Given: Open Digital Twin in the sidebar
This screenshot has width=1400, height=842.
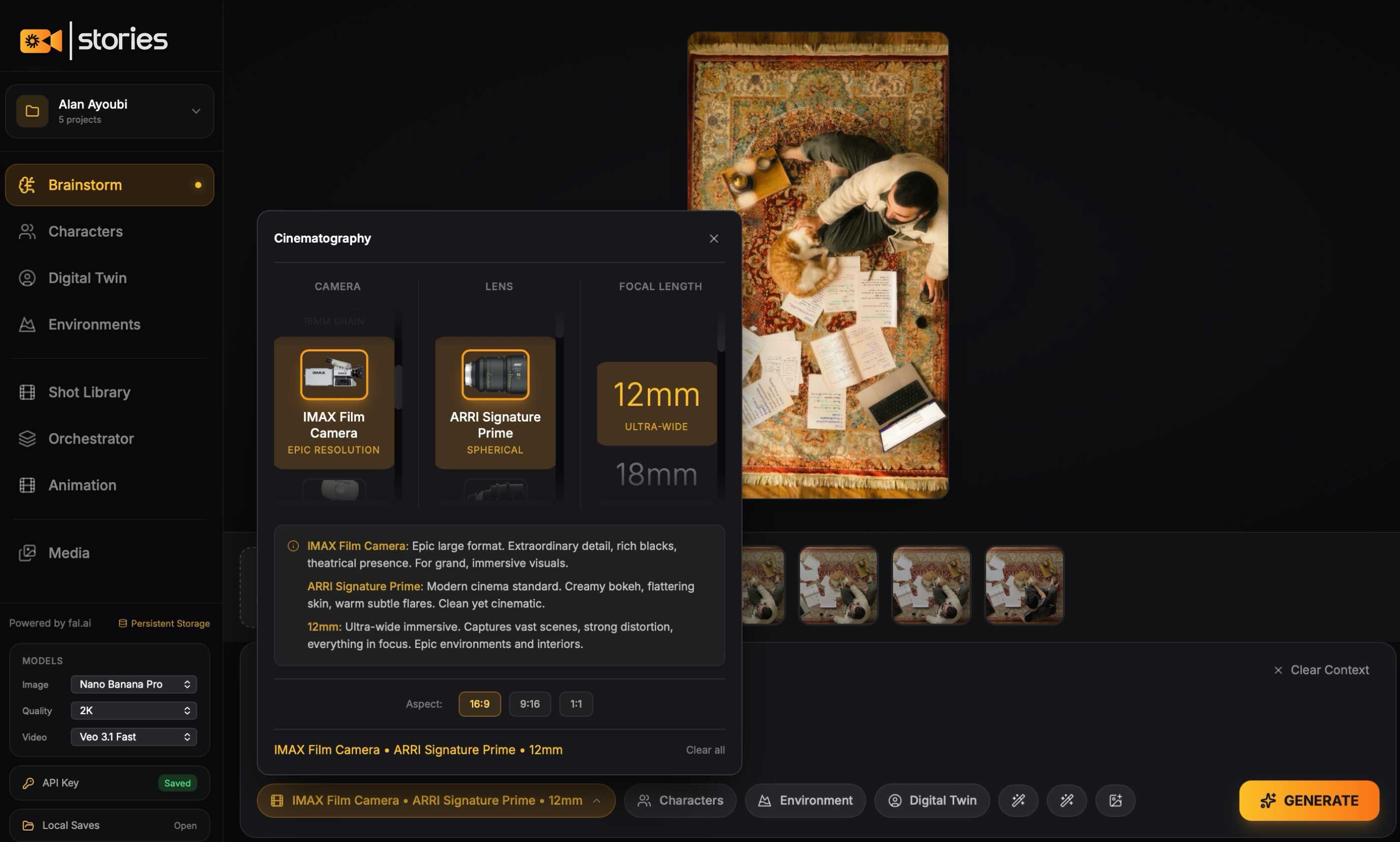Looking at the screenshot, I should pos(109,278).
